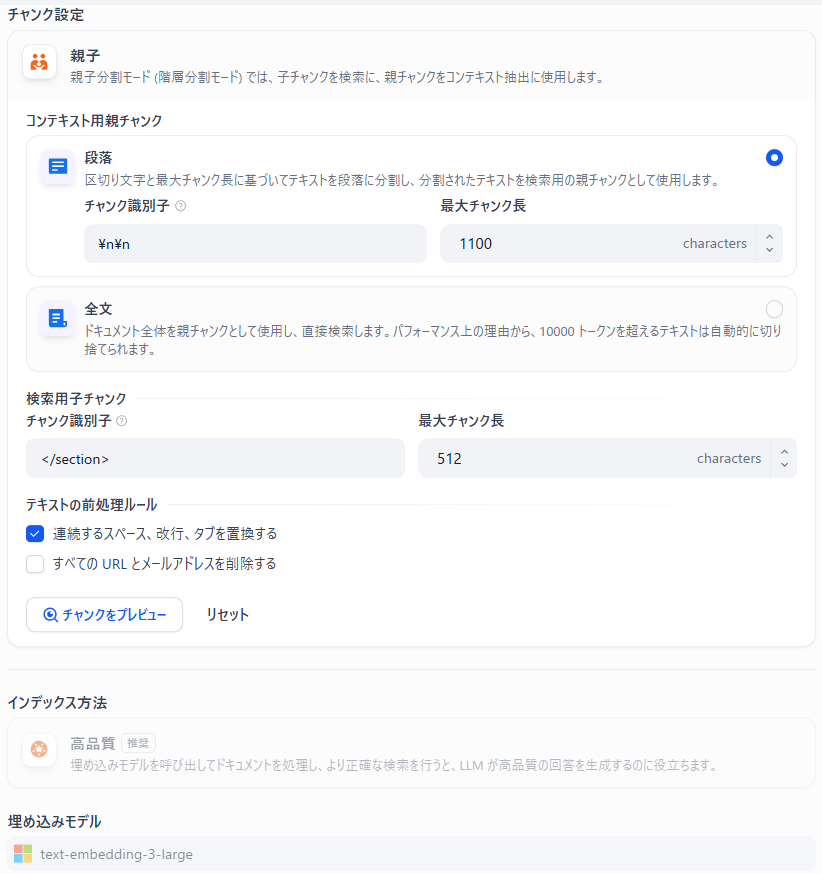Click the parent-child (親子) mode icon

39,63
